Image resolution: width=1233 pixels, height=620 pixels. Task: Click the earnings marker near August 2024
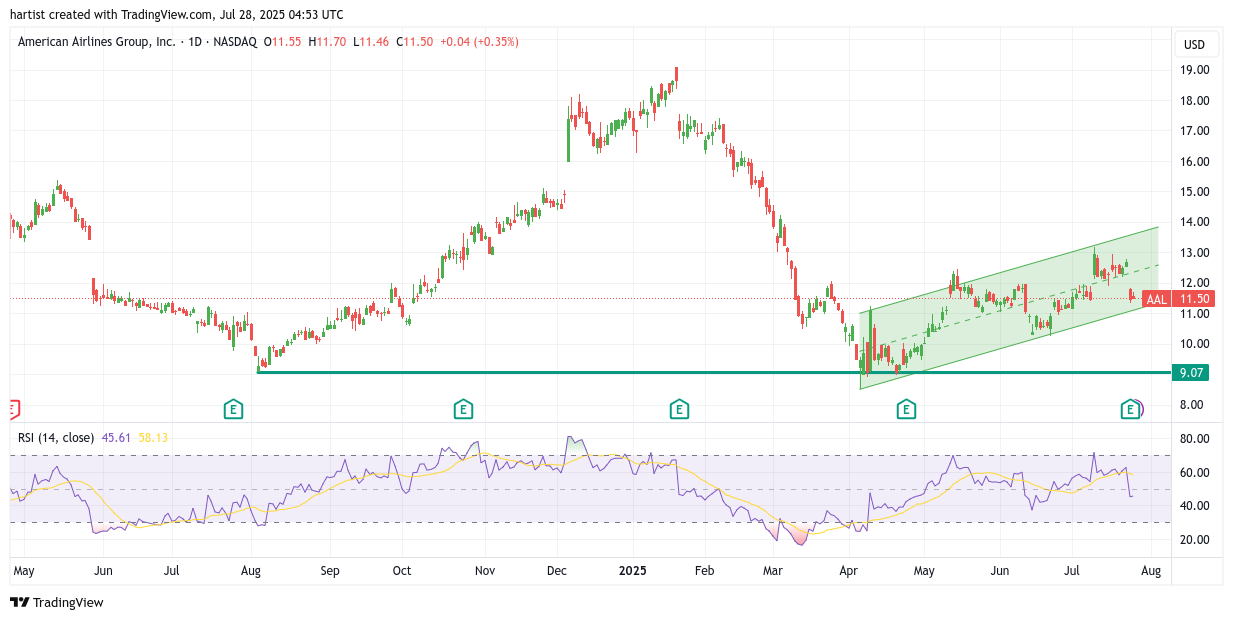click(x=233, y=408)
